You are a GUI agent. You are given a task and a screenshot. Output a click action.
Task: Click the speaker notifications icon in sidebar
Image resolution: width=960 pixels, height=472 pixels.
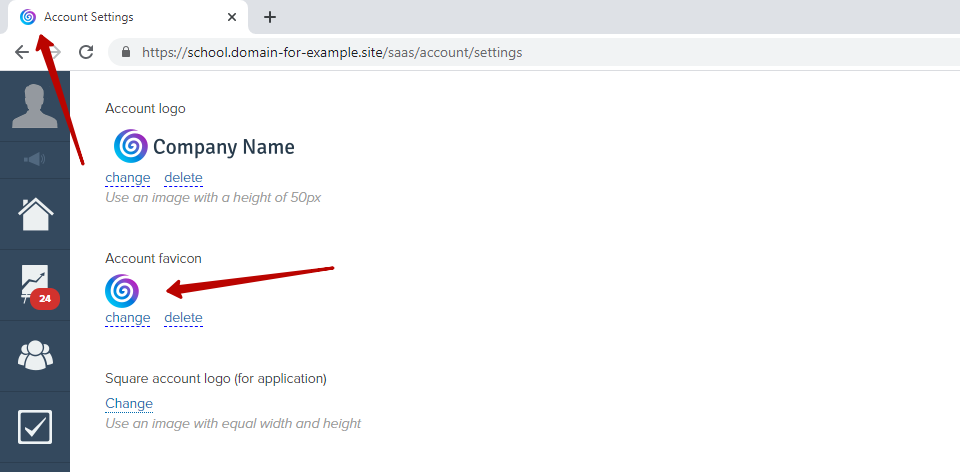tap(35, 160)
